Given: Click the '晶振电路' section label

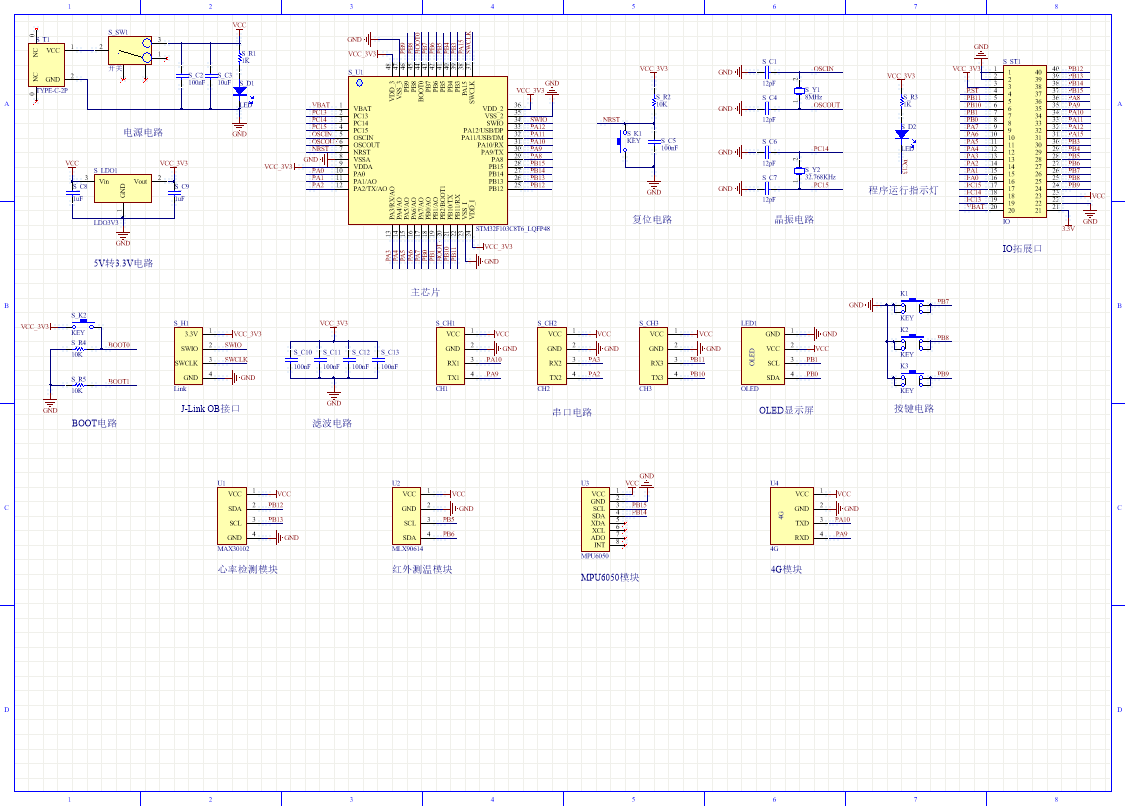Looking at the screenshot, I should pos(794,219).
